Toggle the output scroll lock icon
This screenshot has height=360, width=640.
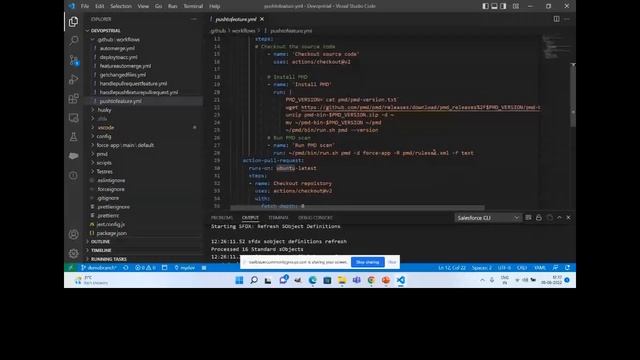tap(539, 218)
